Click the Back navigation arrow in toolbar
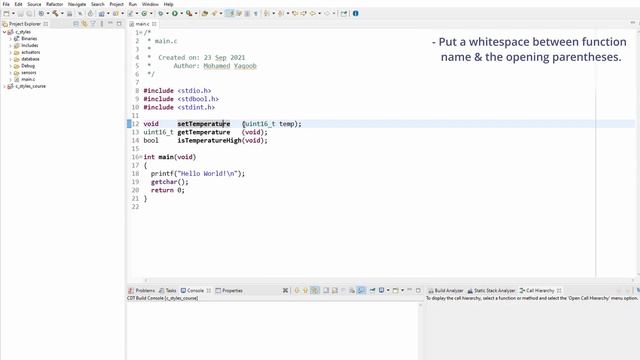Viewport: 640px width, 360px height. point(313,13)
